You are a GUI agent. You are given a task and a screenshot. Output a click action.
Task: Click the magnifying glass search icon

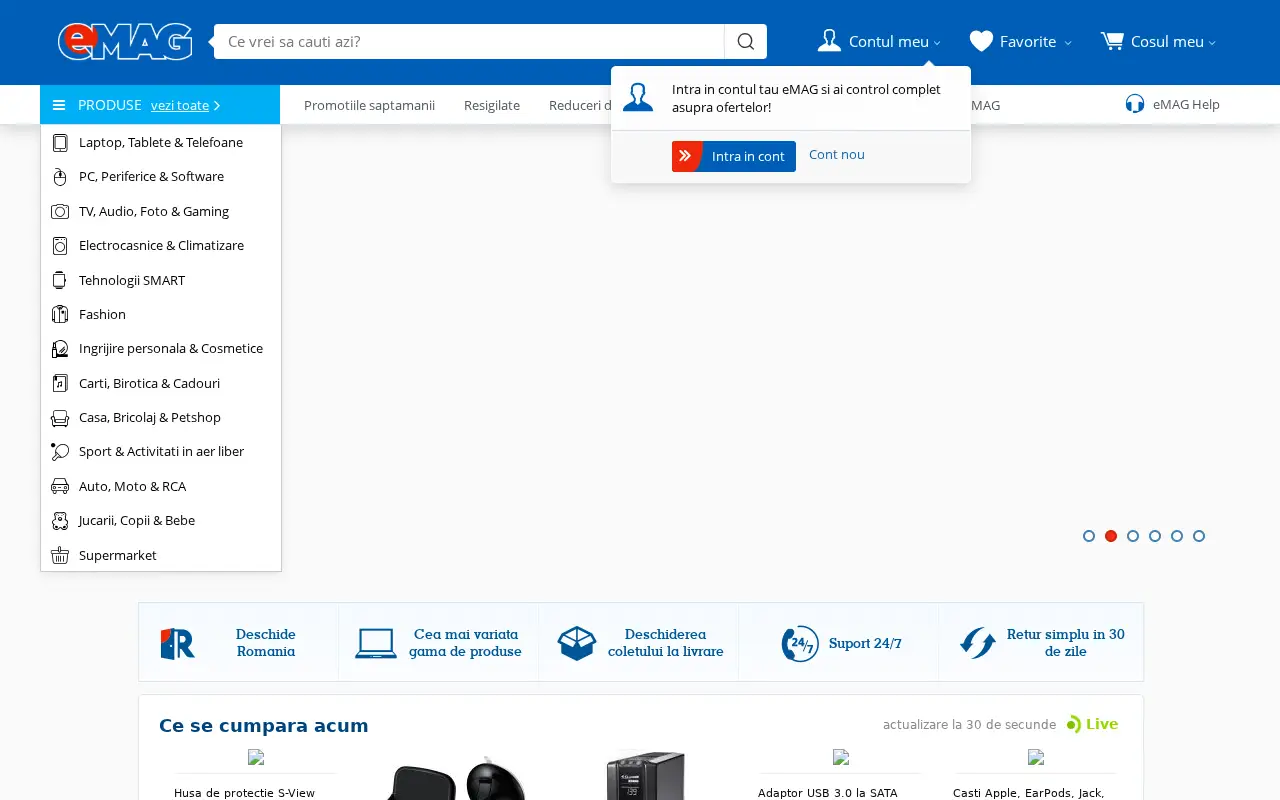746,41
